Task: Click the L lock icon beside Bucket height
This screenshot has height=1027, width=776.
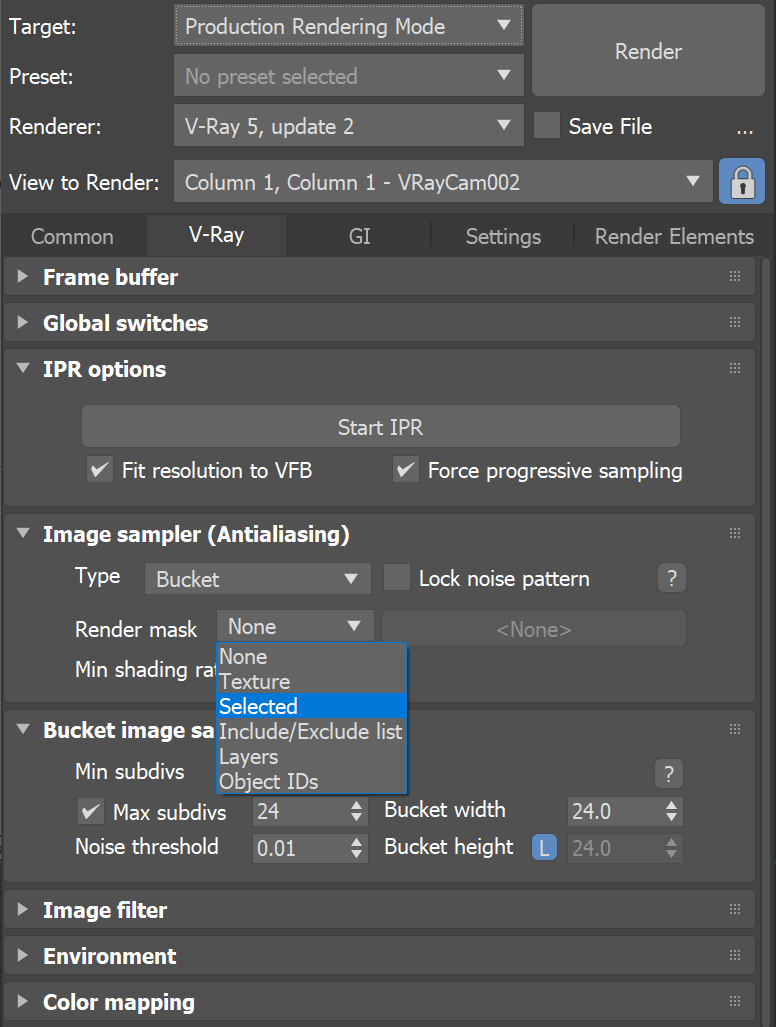Action: (x=544, y=846)
